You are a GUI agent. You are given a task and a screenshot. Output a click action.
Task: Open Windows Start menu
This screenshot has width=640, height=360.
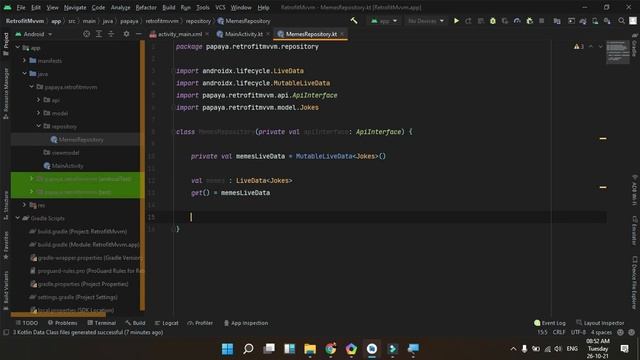227,349
